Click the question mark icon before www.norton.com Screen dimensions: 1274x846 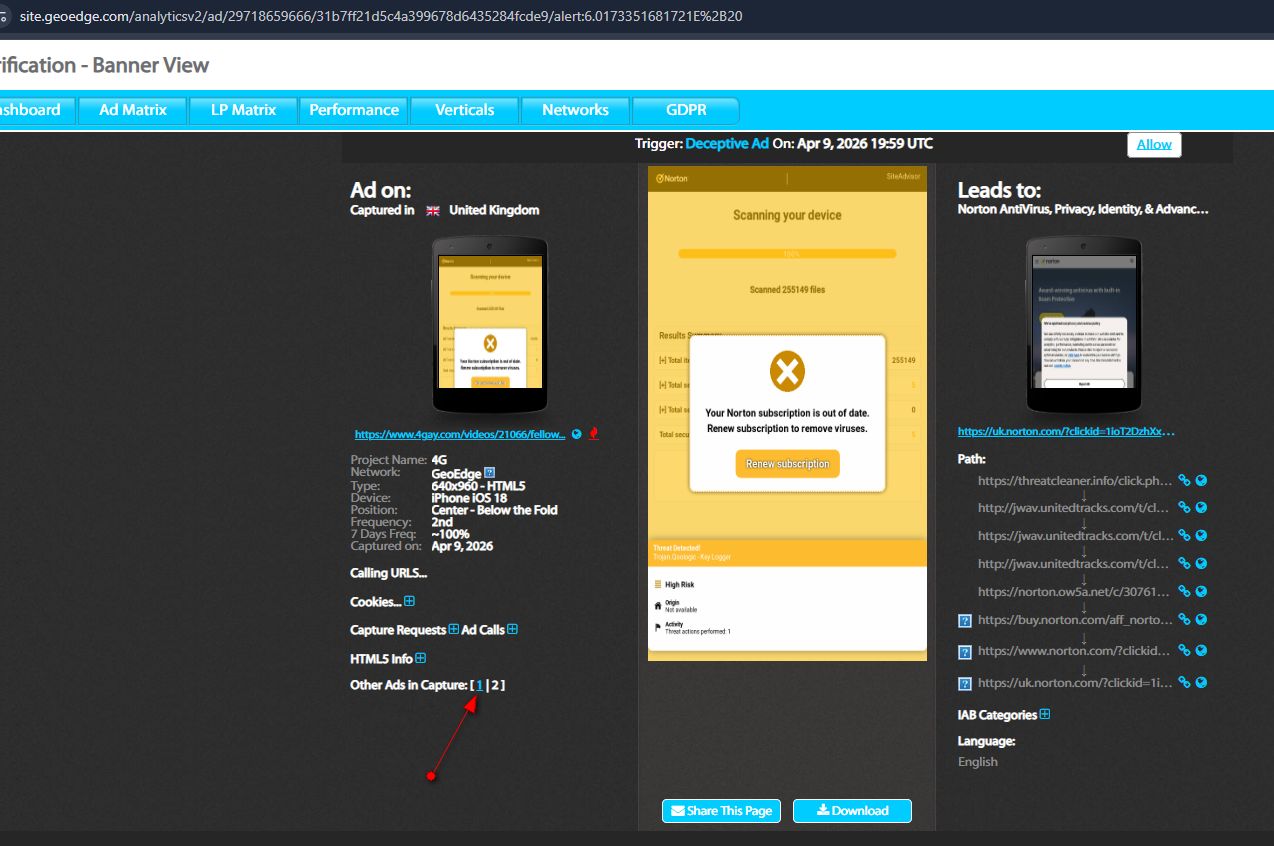(x=965, y=652)
